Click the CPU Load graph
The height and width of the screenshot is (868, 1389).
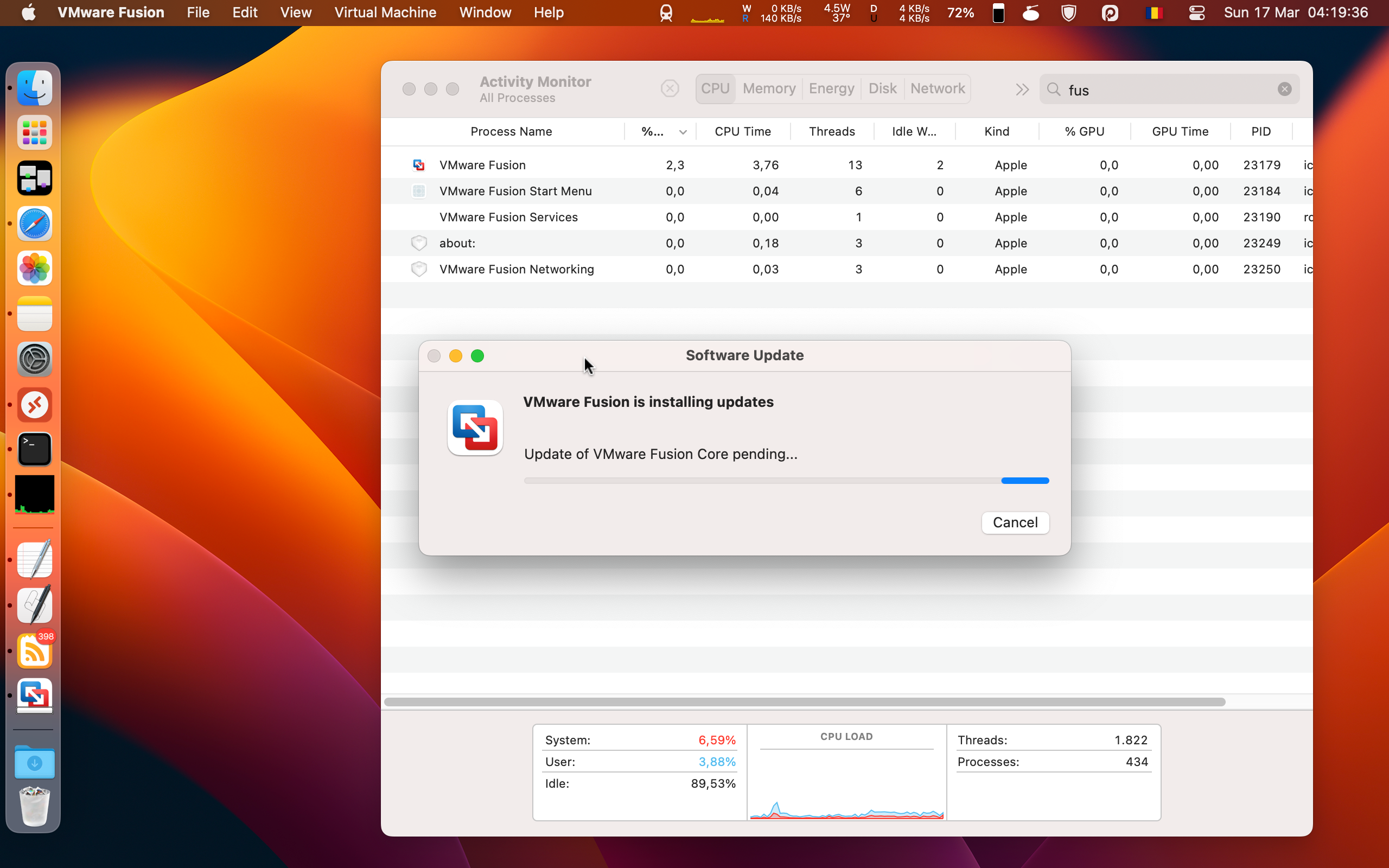[846, 772]
